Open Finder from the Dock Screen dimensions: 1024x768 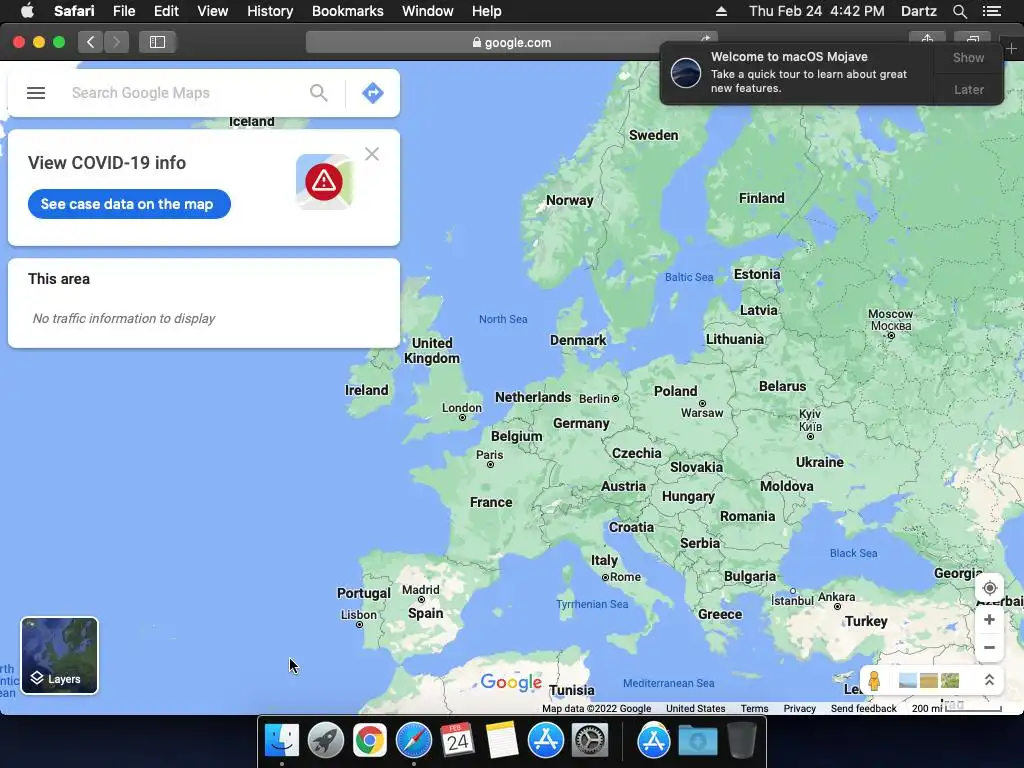pos(281,741)
